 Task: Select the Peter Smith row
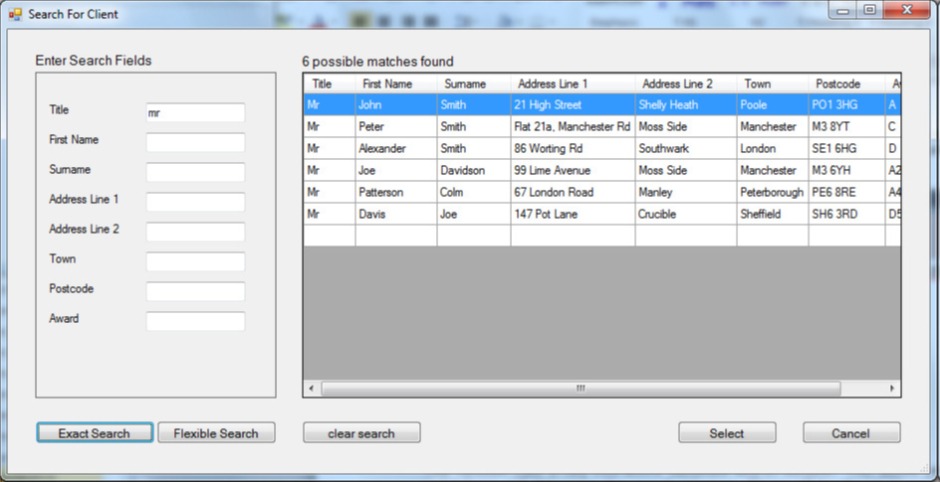click(396, 127)
